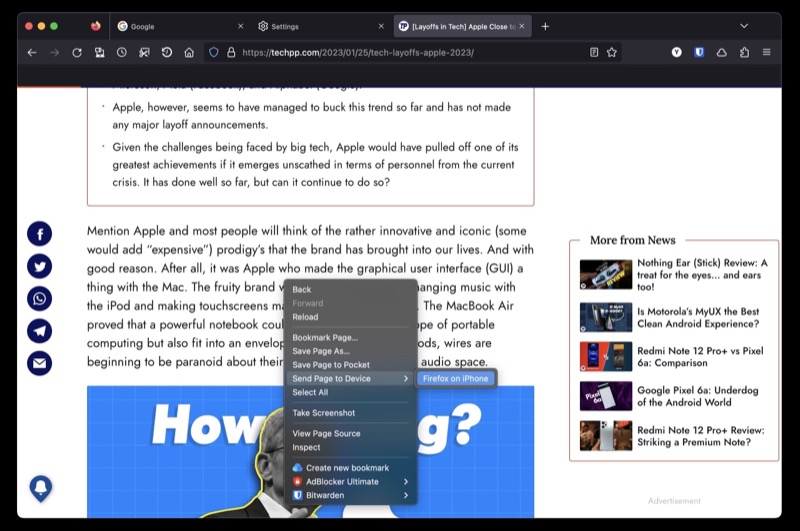This screenshot has width=800, height=531.
Task: Click the circular Y extension icon
Action: coord(677,52)
